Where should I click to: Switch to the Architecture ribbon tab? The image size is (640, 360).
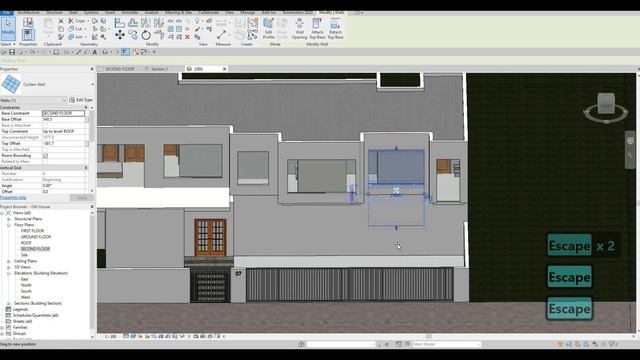click(29, 13)
